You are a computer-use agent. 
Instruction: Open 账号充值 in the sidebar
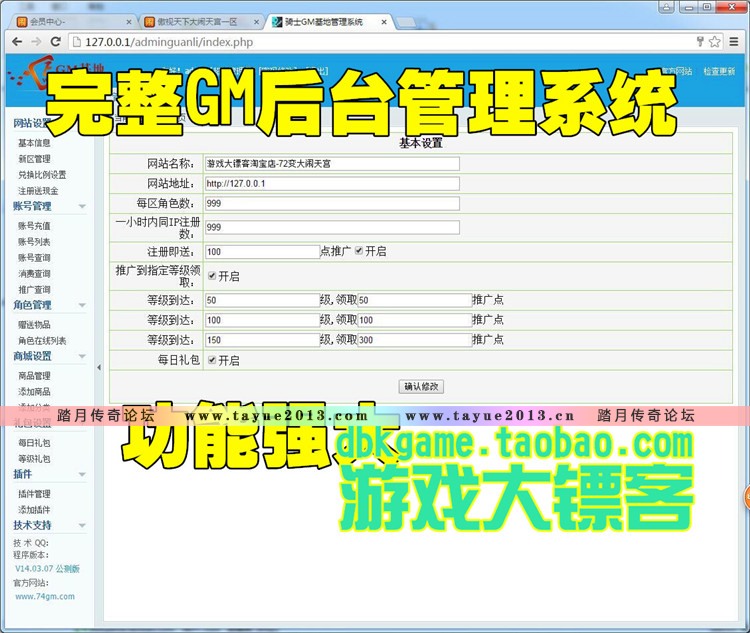(x=34, y=225)
